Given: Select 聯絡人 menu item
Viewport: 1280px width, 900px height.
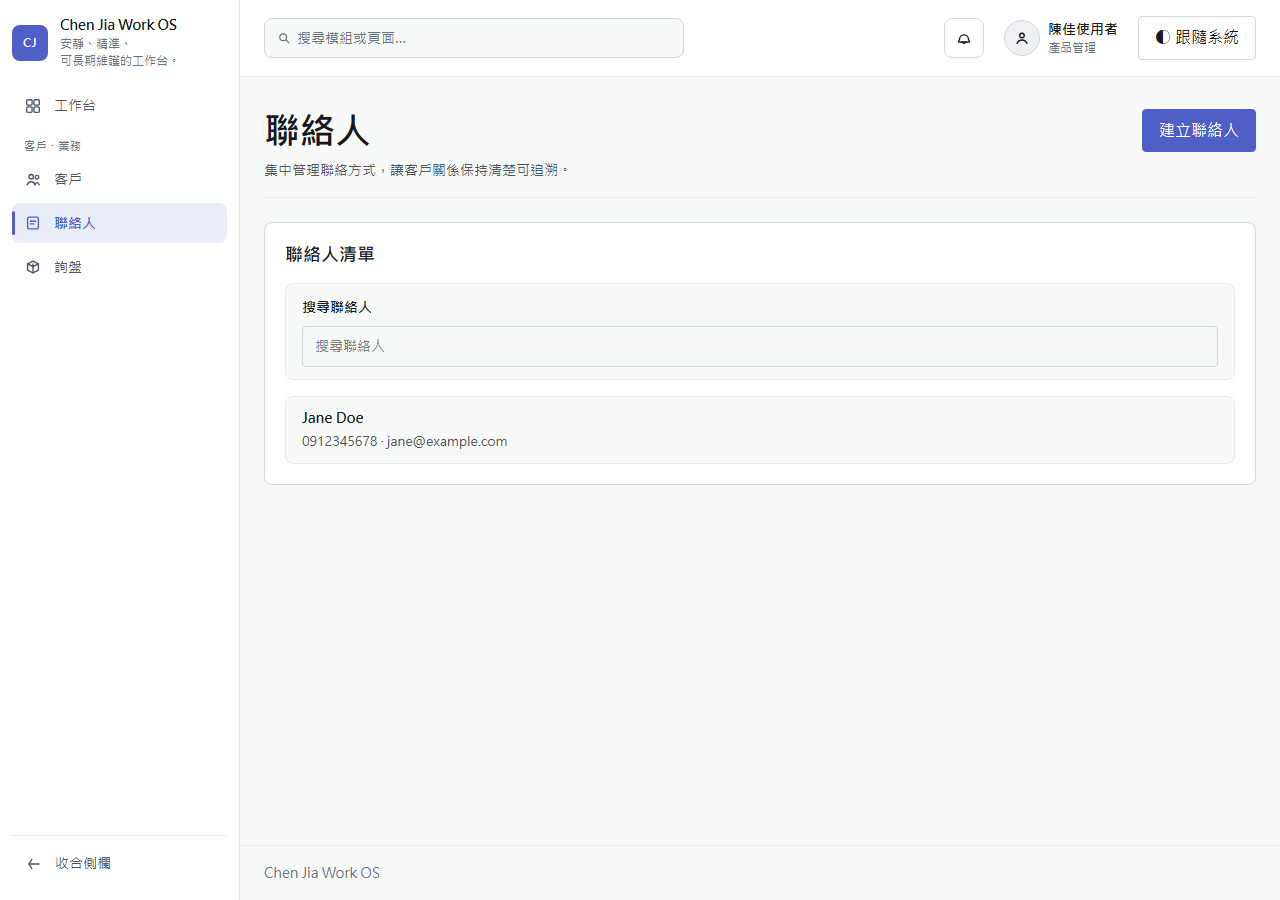Looking at the screenshot, I should pyautogui.click(x=120, y=223).
